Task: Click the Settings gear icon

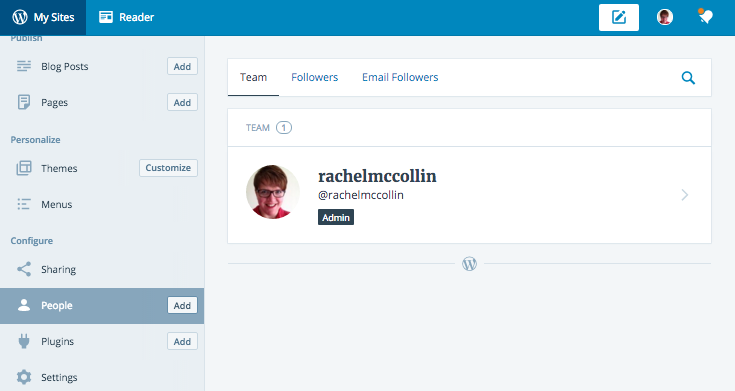Action: click(x=24, y=377)
